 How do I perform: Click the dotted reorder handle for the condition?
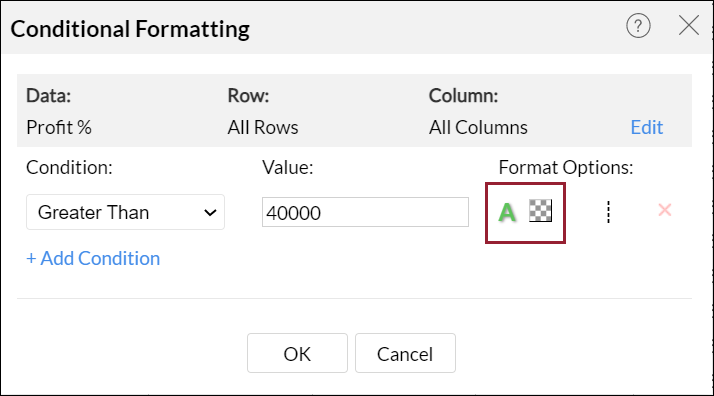tap(608, 212)
